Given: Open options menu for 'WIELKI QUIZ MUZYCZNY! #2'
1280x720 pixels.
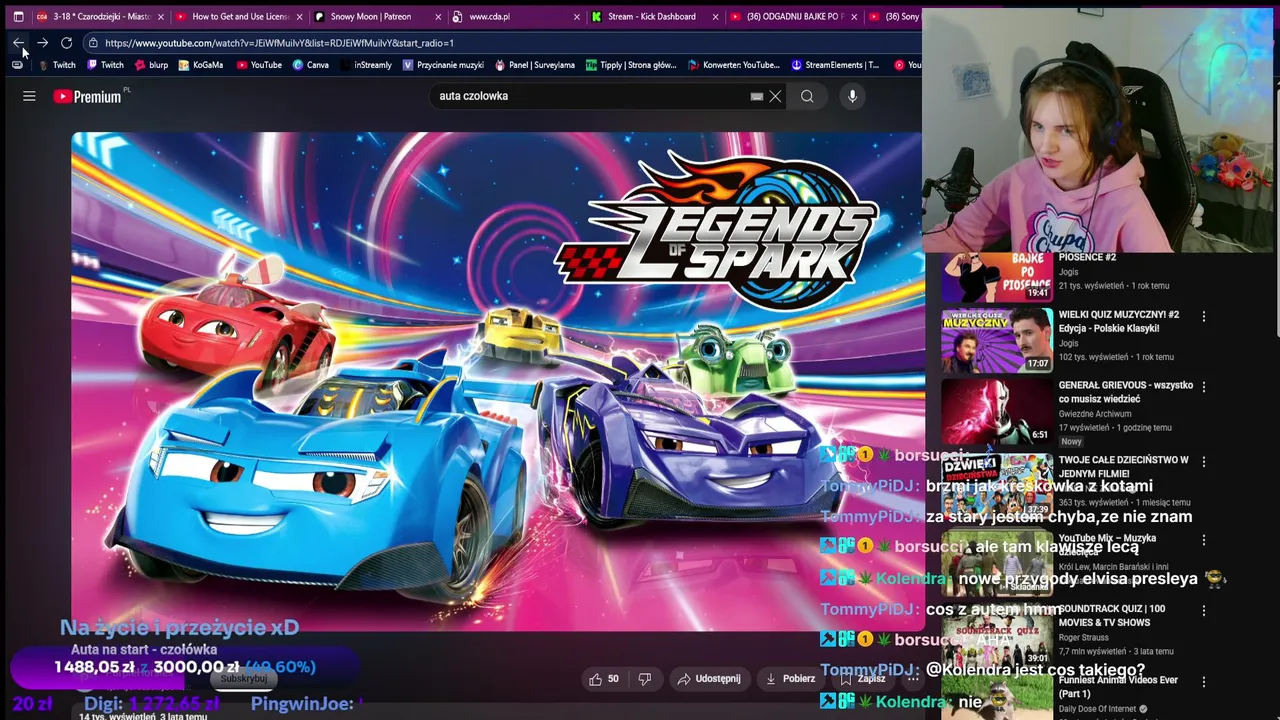Looking at the screenshot, I should click(1204, 316).
